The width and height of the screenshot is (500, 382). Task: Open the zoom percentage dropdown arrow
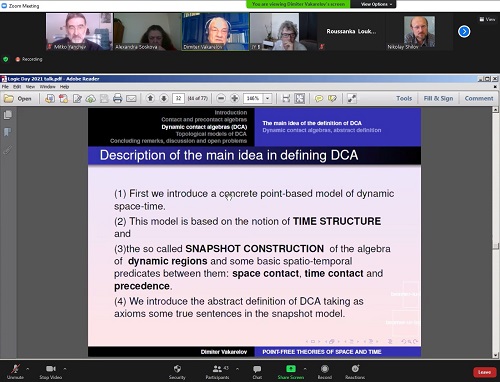(x=267, y=98)
